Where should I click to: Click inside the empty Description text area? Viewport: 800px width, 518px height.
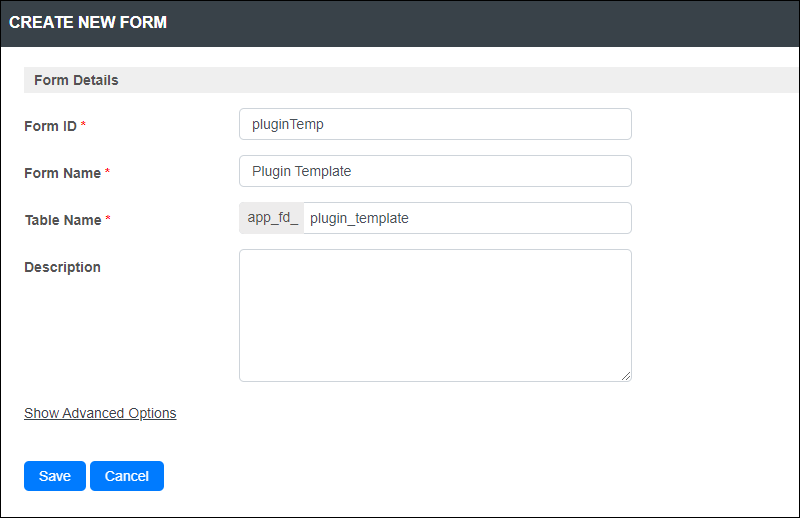click(435, 315)
